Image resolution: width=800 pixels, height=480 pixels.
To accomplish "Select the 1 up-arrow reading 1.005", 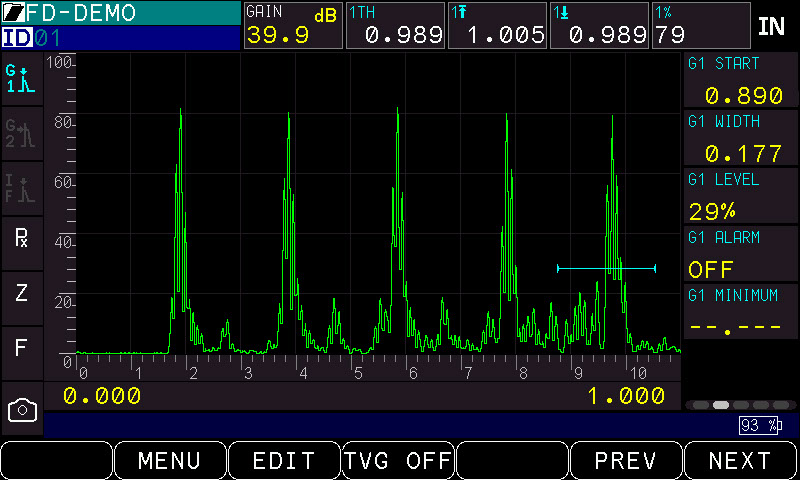I will [x=497, y=26].
